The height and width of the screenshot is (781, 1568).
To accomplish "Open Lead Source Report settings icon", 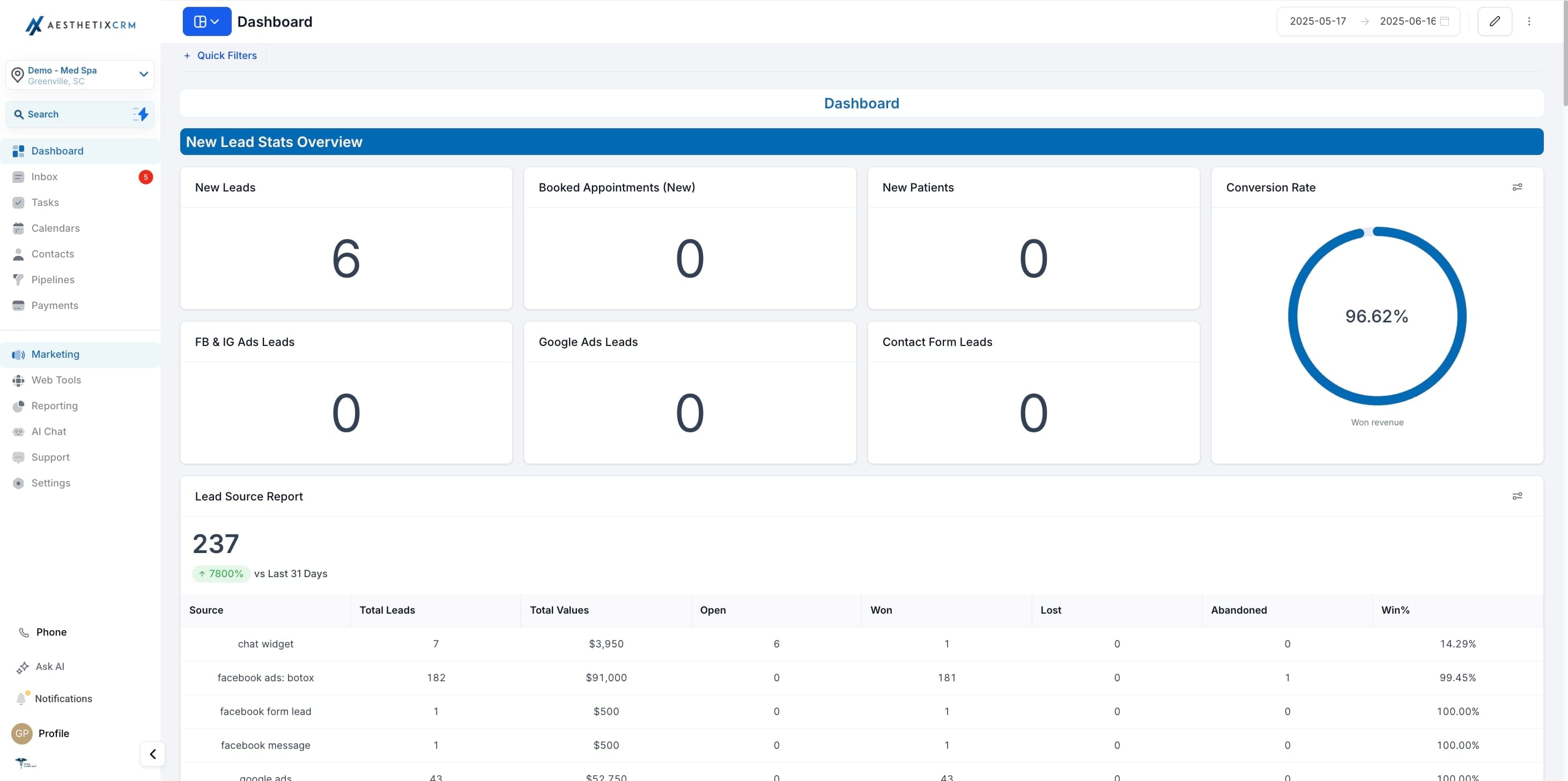I will (1517, 496).
